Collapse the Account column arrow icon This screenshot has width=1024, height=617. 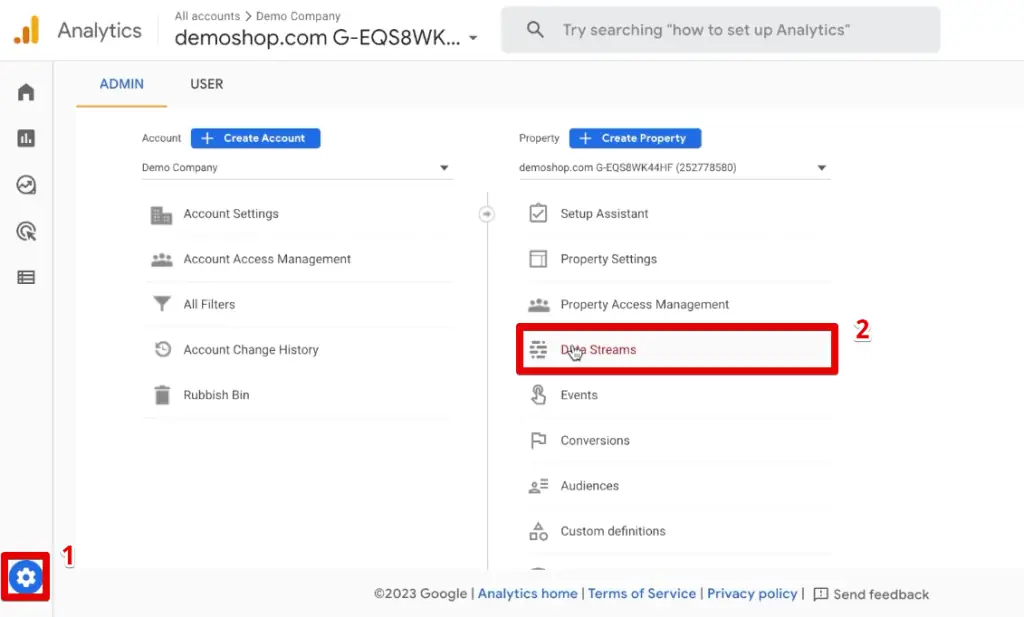(x=487, y=214)
